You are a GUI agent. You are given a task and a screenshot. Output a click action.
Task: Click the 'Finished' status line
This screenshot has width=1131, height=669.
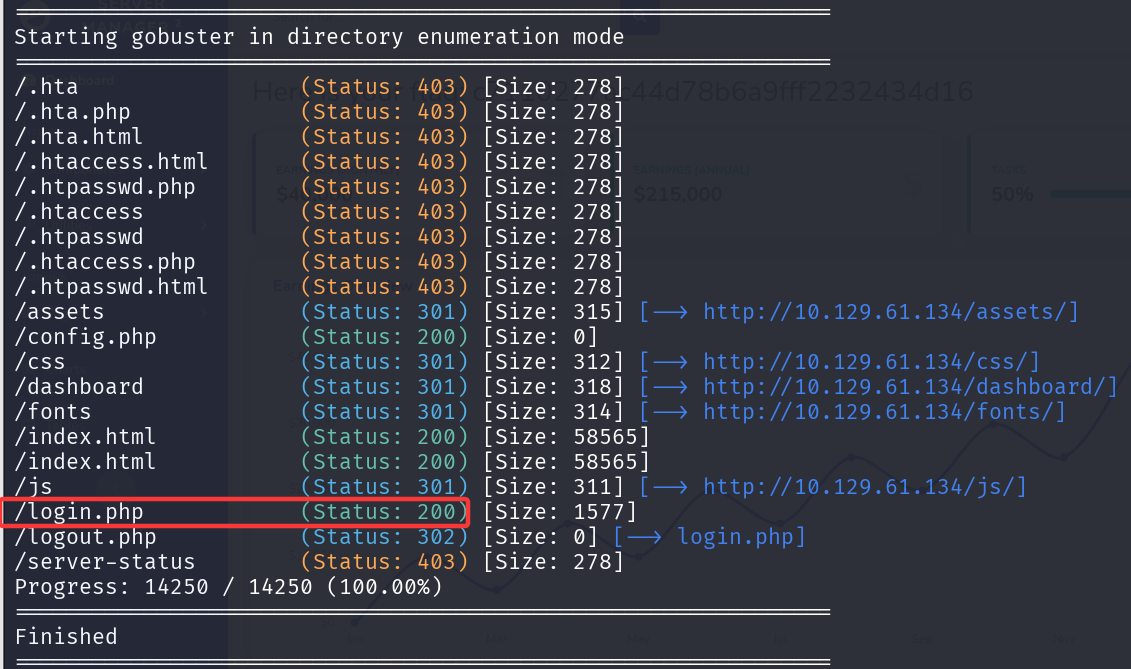(66, 637)
